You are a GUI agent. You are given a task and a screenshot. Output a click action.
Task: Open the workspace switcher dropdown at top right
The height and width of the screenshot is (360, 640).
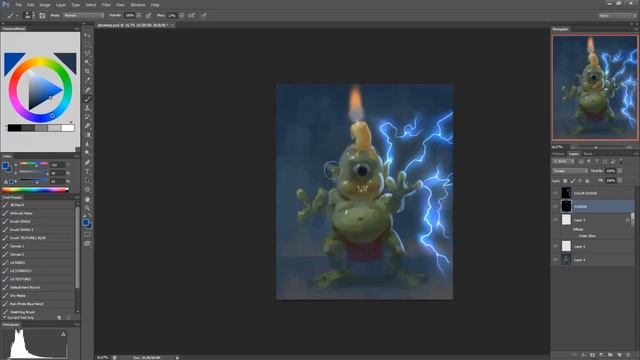(617, 16)
